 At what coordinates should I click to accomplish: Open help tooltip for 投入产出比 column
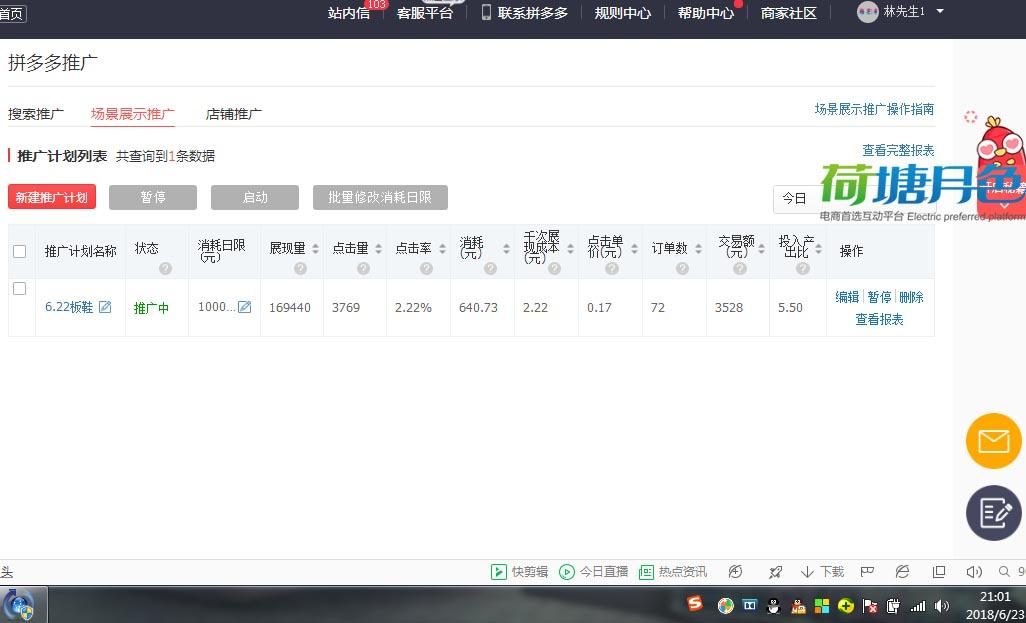coord(803,268)
